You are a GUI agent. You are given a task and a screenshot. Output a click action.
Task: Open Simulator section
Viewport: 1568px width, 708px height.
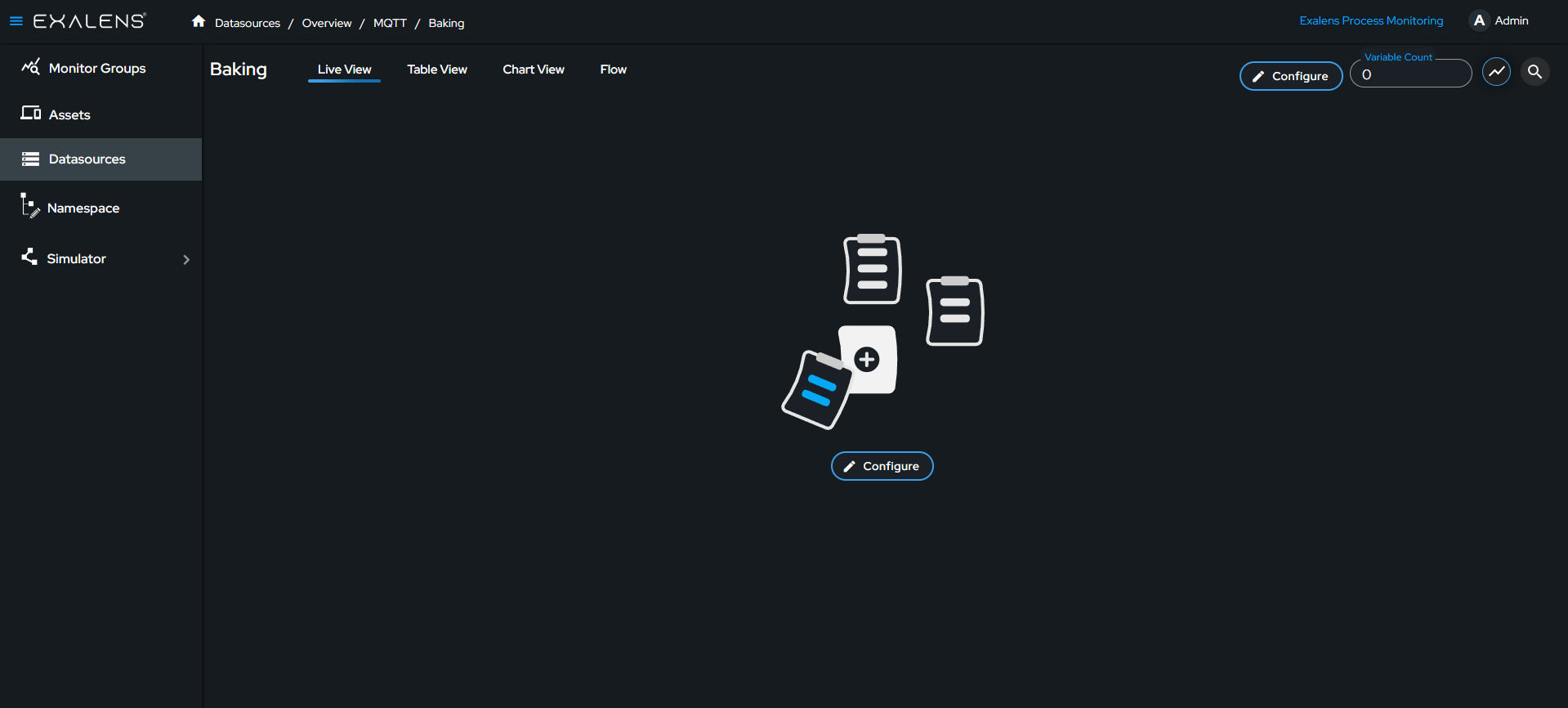76,258
